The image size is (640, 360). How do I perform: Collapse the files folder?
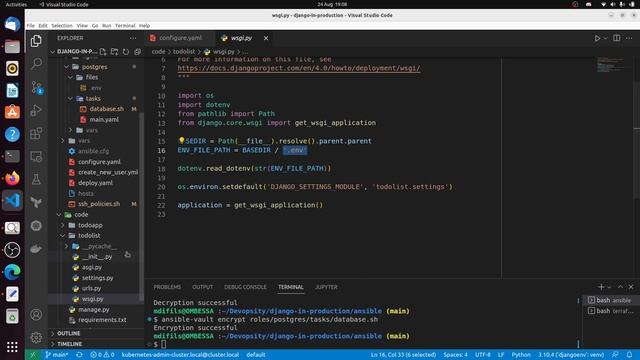pos(70,77)
